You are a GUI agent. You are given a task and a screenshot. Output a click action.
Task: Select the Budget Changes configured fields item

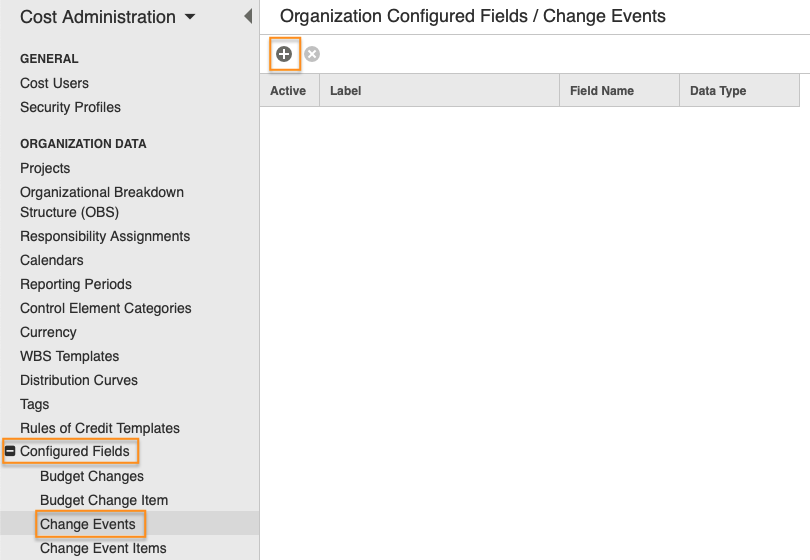point(92,476)
